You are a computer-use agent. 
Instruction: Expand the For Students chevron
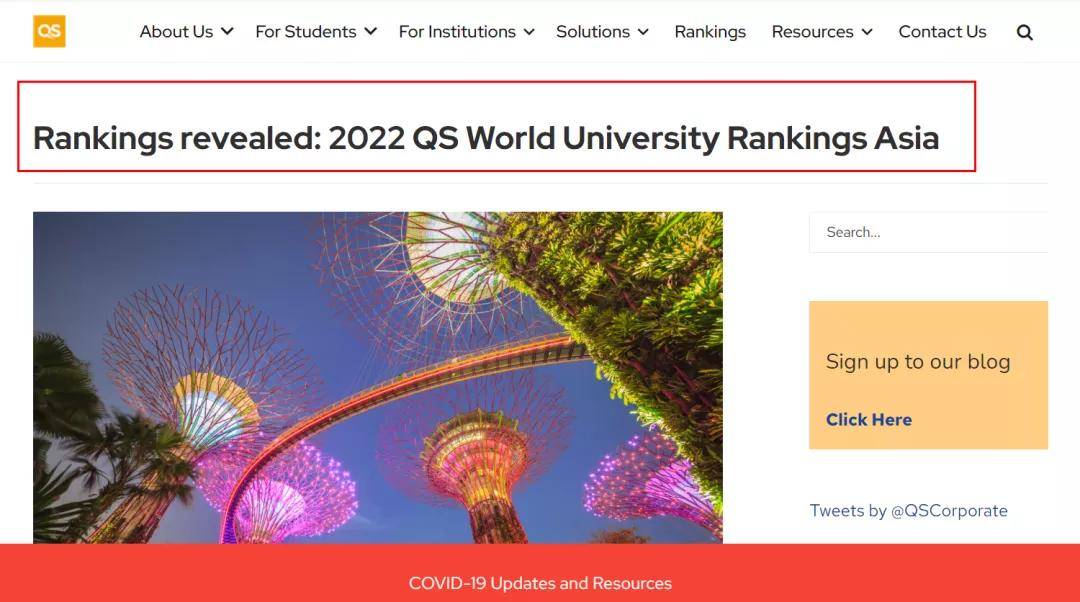[371, 32]
